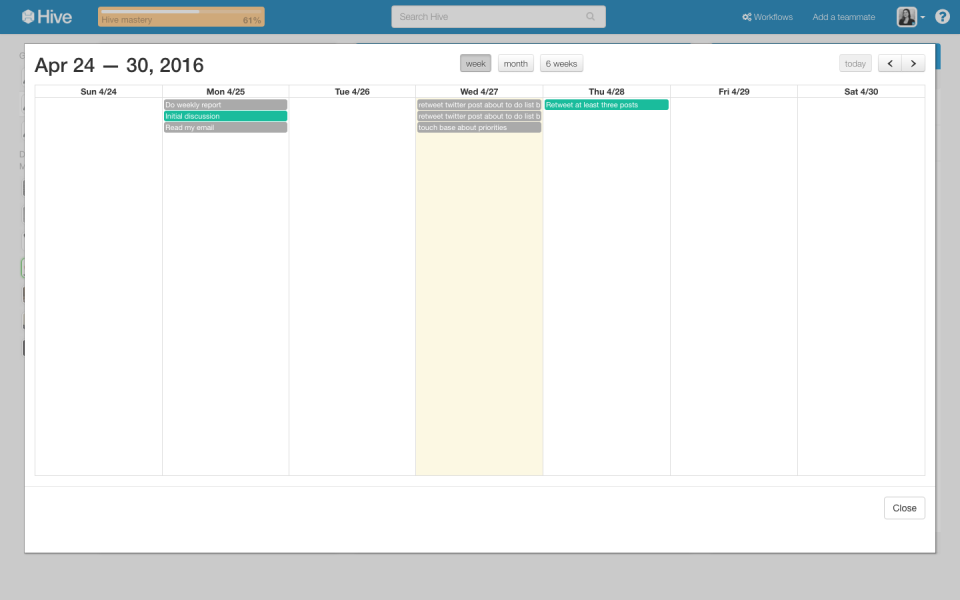Open the Hive mastery progress bar
The image size is (960, 600).
pos(181,17)
